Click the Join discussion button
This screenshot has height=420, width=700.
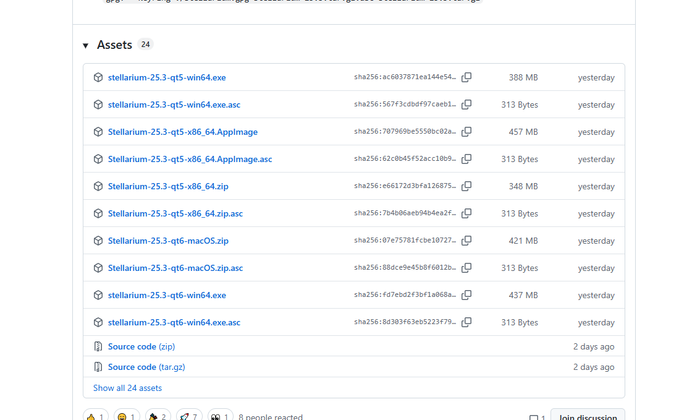click(588, 415)
